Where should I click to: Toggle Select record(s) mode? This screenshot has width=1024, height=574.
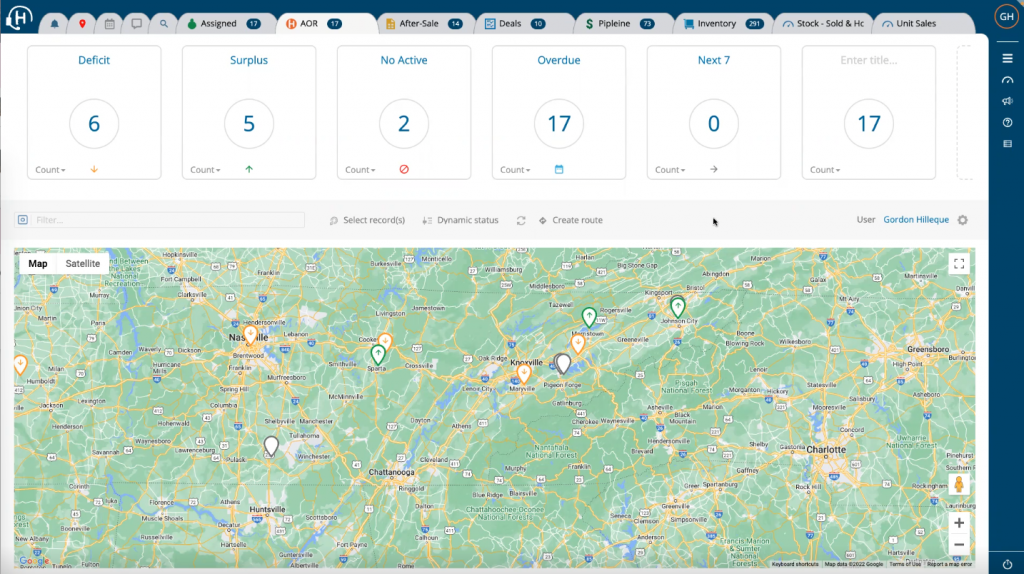[x=367, y=220]
